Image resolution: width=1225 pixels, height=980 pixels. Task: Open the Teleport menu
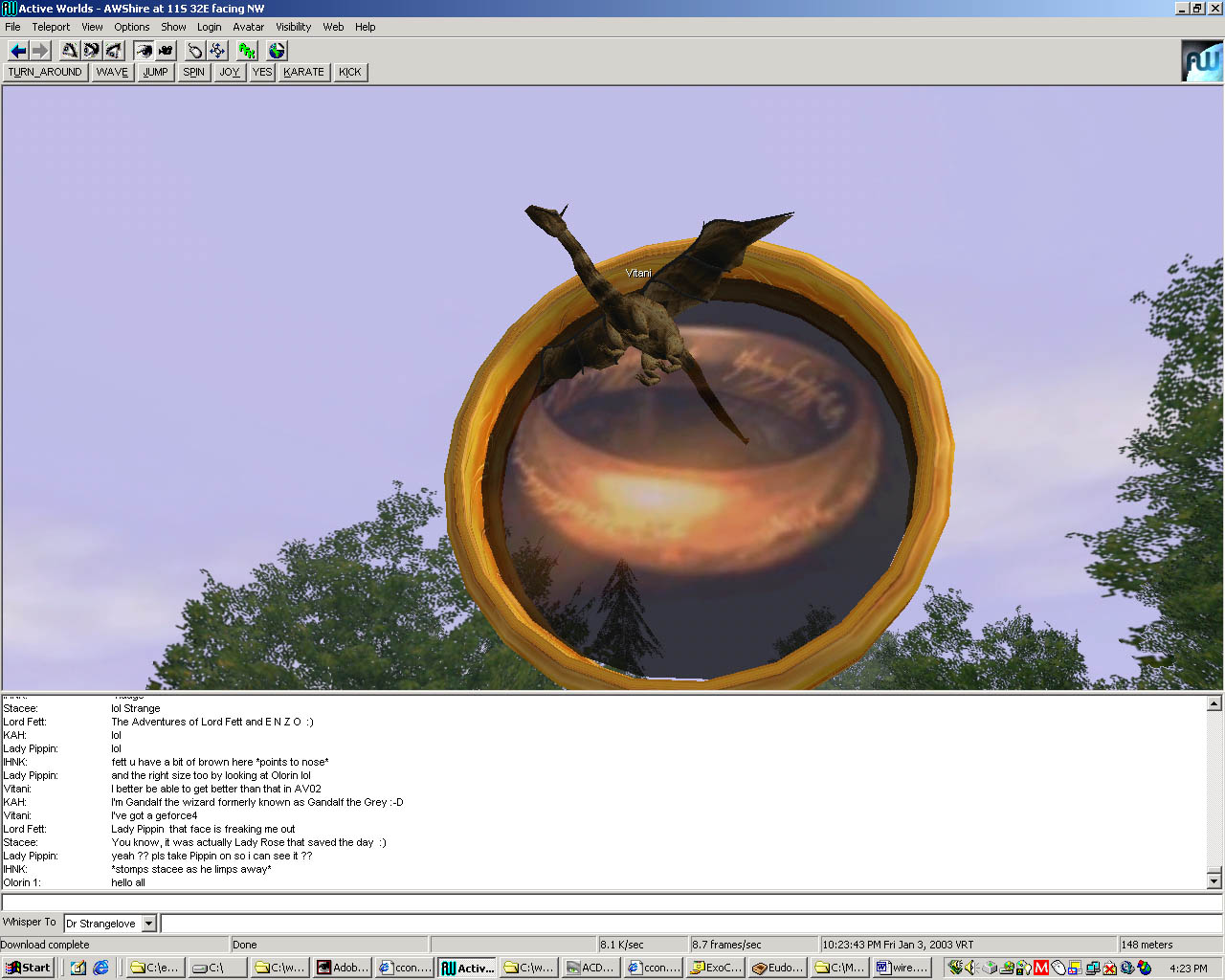pyautogui.click(x=51, y=27)
